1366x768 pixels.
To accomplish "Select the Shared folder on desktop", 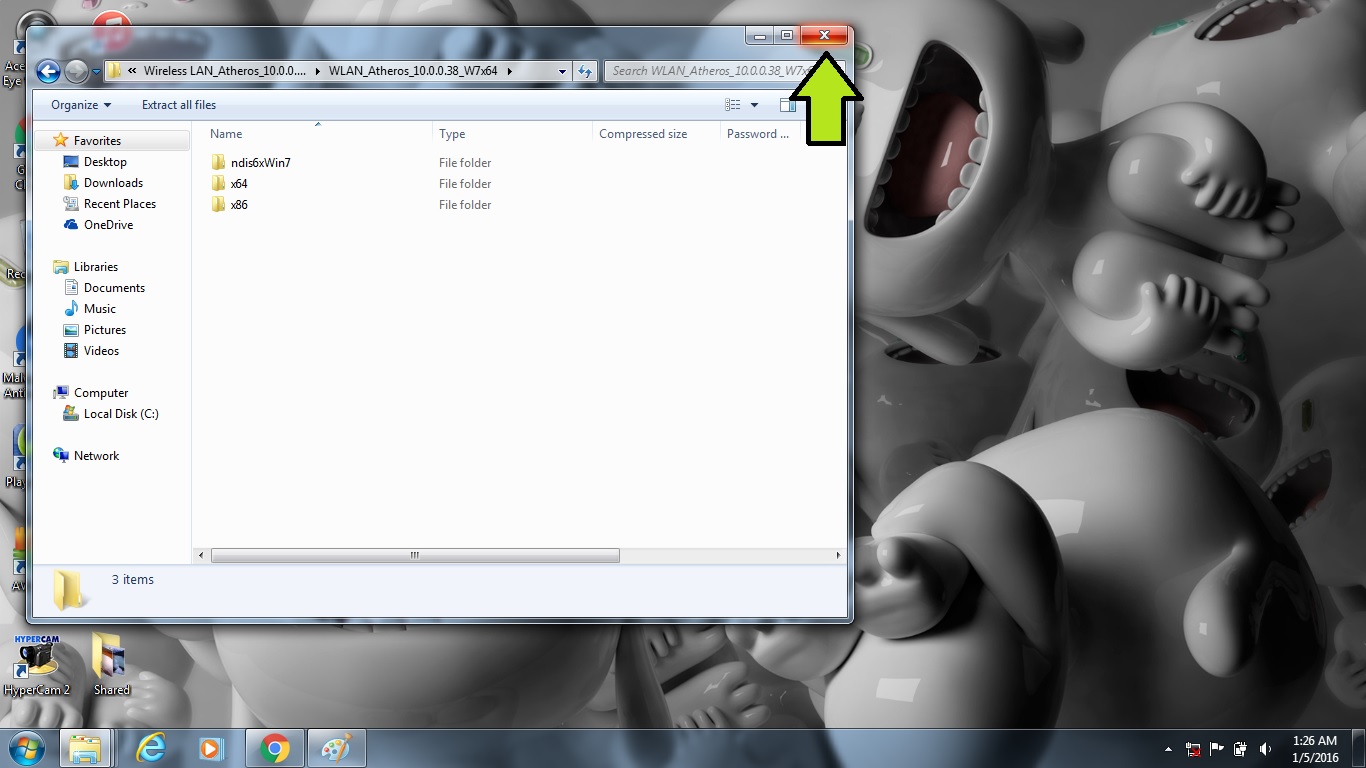I will 111,665.
